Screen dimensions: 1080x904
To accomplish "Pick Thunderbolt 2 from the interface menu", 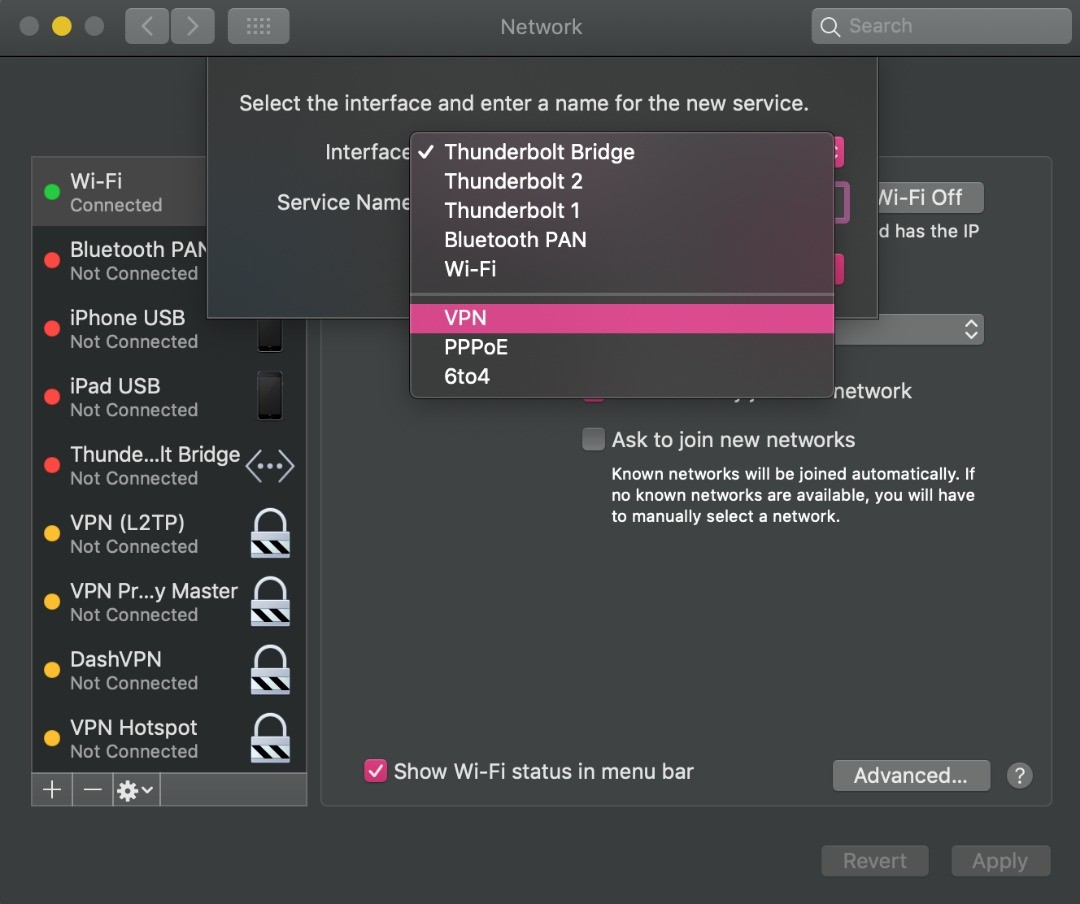I will click(x=513, y=182).
